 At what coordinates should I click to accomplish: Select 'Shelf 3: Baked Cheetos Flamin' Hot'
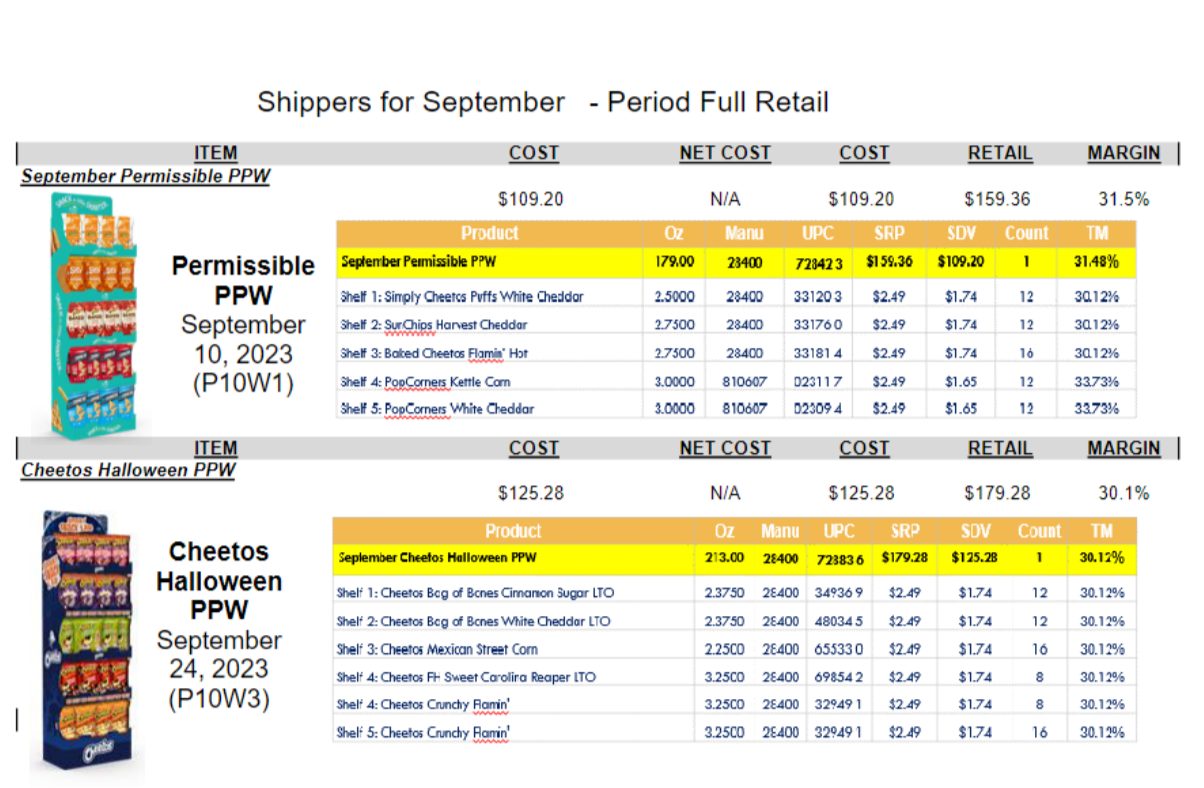(x=435, y=353)
